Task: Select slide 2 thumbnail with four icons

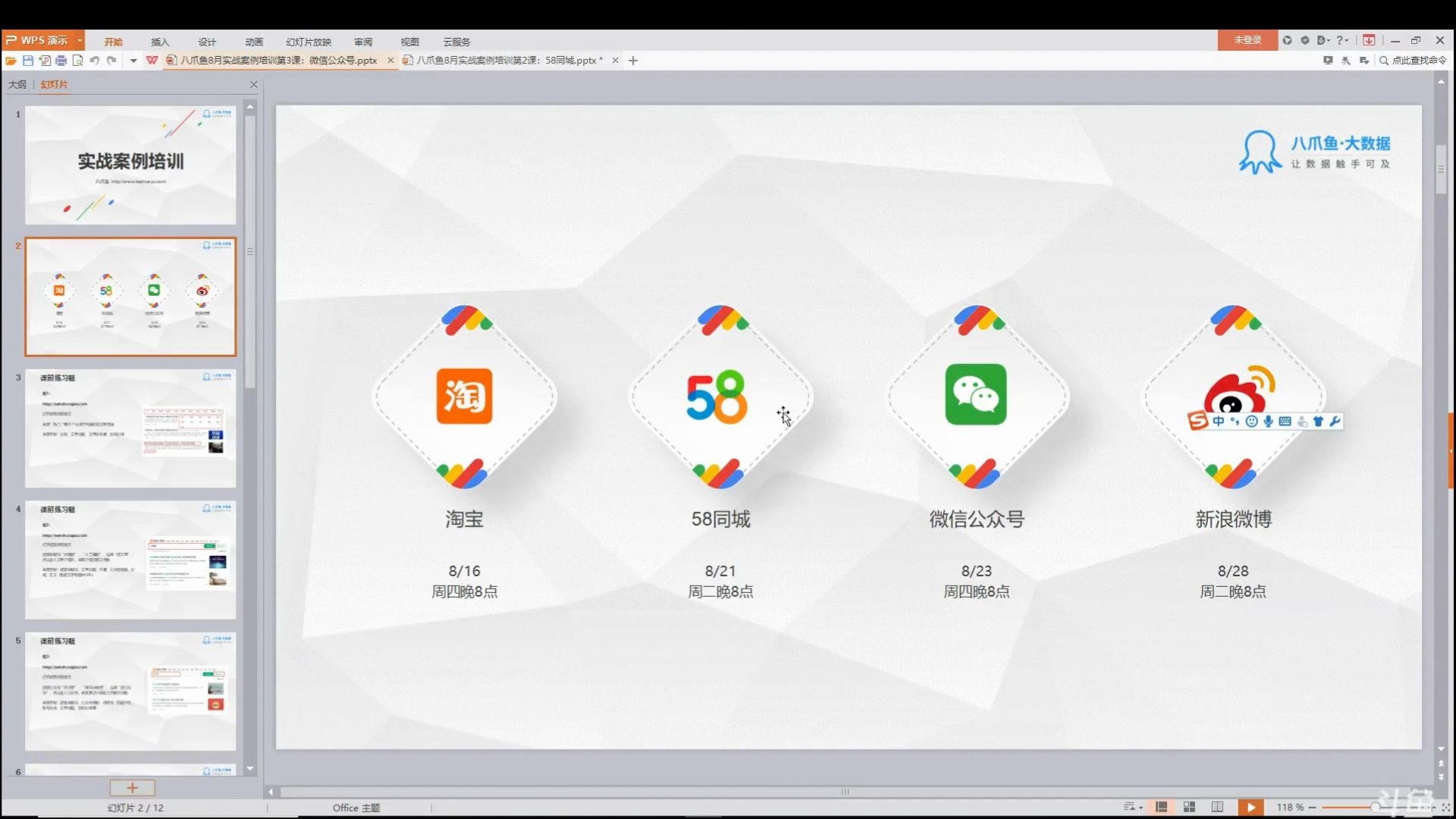Action: pos(130,297)
